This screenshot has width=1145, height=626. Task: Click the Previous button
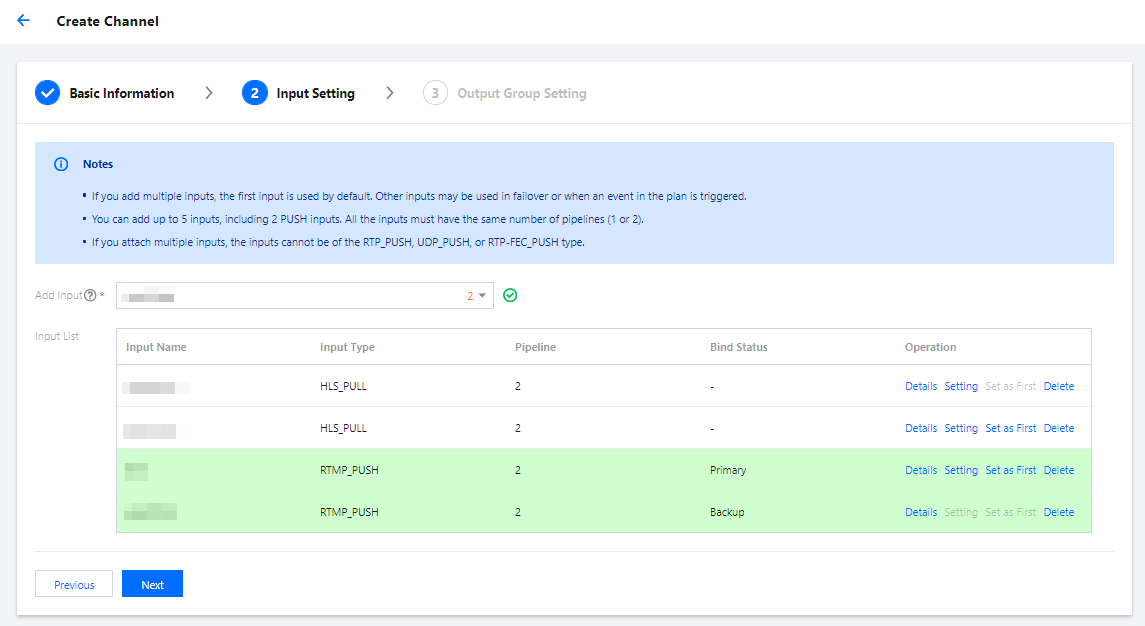click(x=74, y=584)
